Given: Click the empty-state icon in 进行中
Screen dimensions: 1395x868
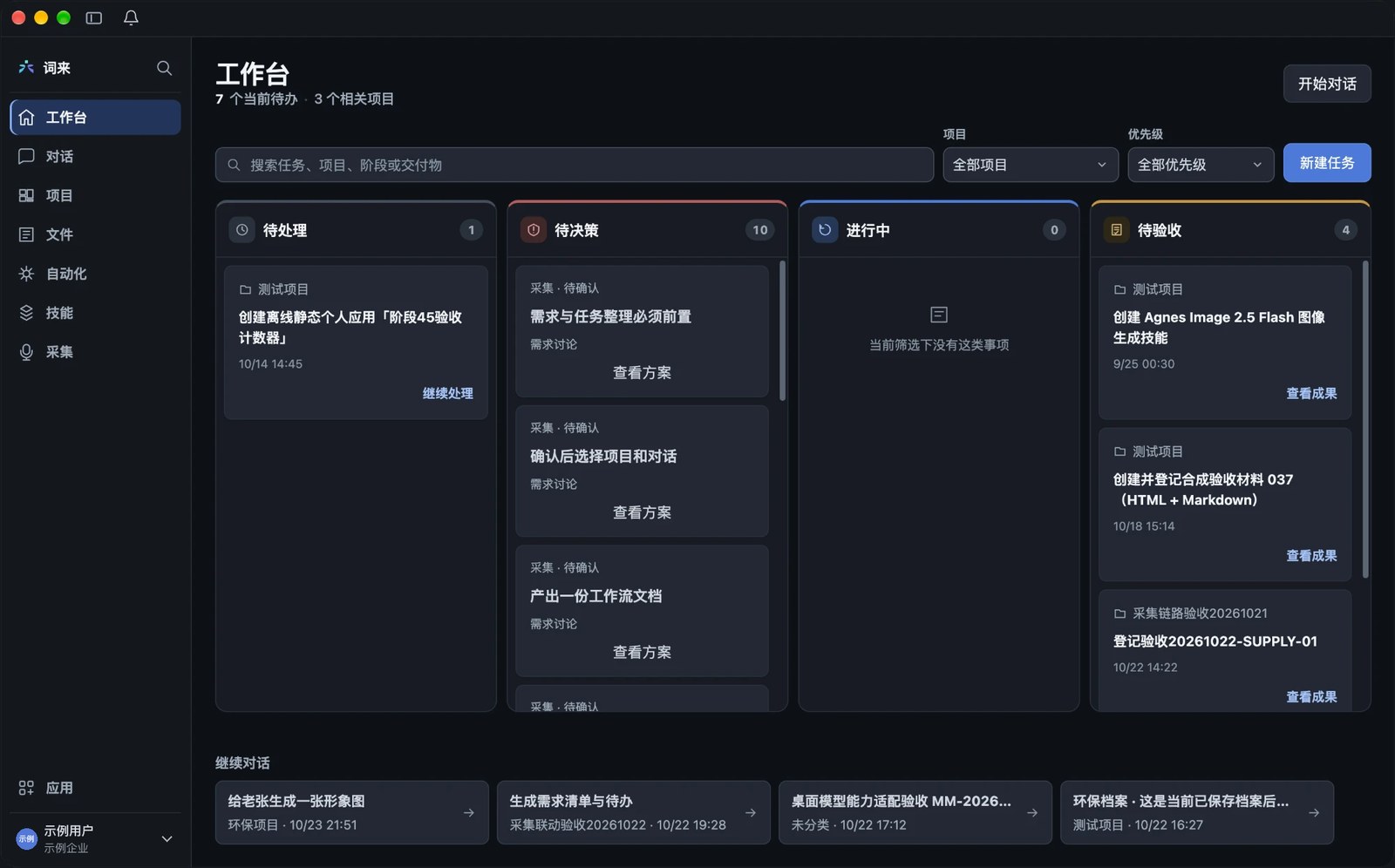Looking at the screenshot, I should pos(939,315).
